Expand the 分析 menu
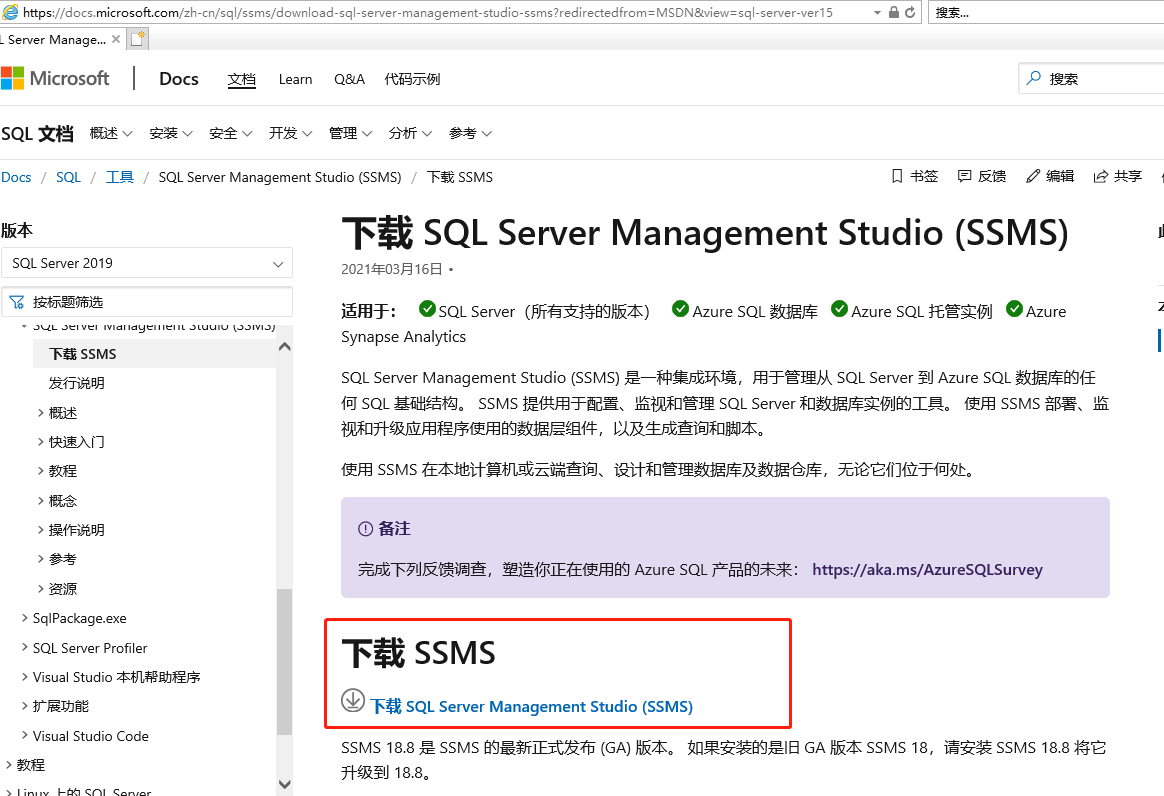 tap(411, 133)
